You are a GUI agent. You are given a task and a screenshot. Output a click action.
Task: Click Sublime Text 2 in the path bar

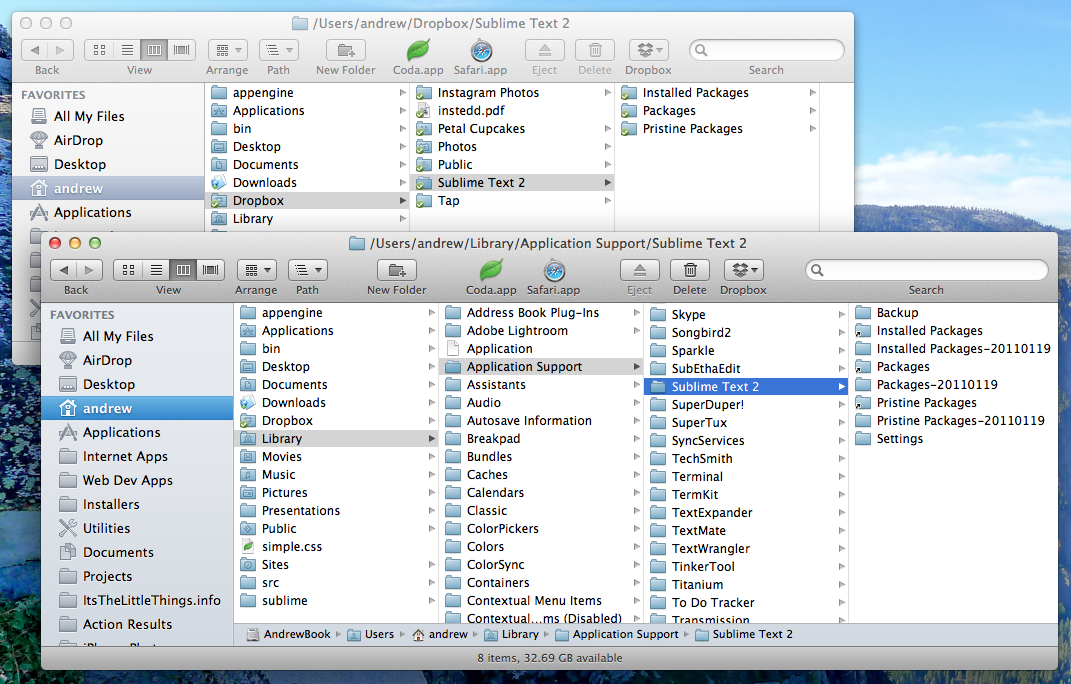(x=744, y=635)
